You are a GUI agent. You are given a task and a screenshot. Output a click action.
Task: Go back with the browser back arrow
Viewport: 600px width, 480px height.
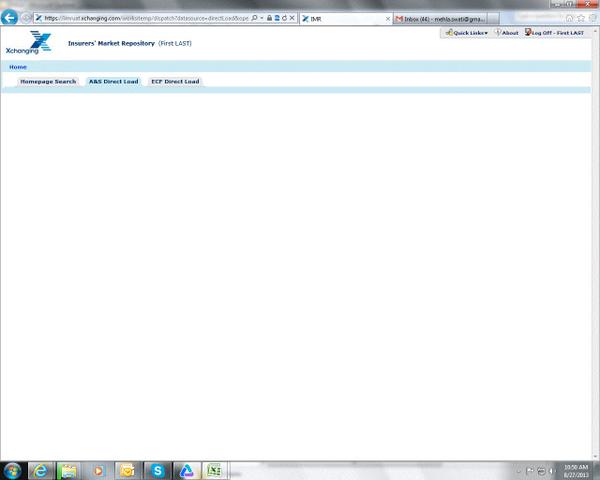9,18
